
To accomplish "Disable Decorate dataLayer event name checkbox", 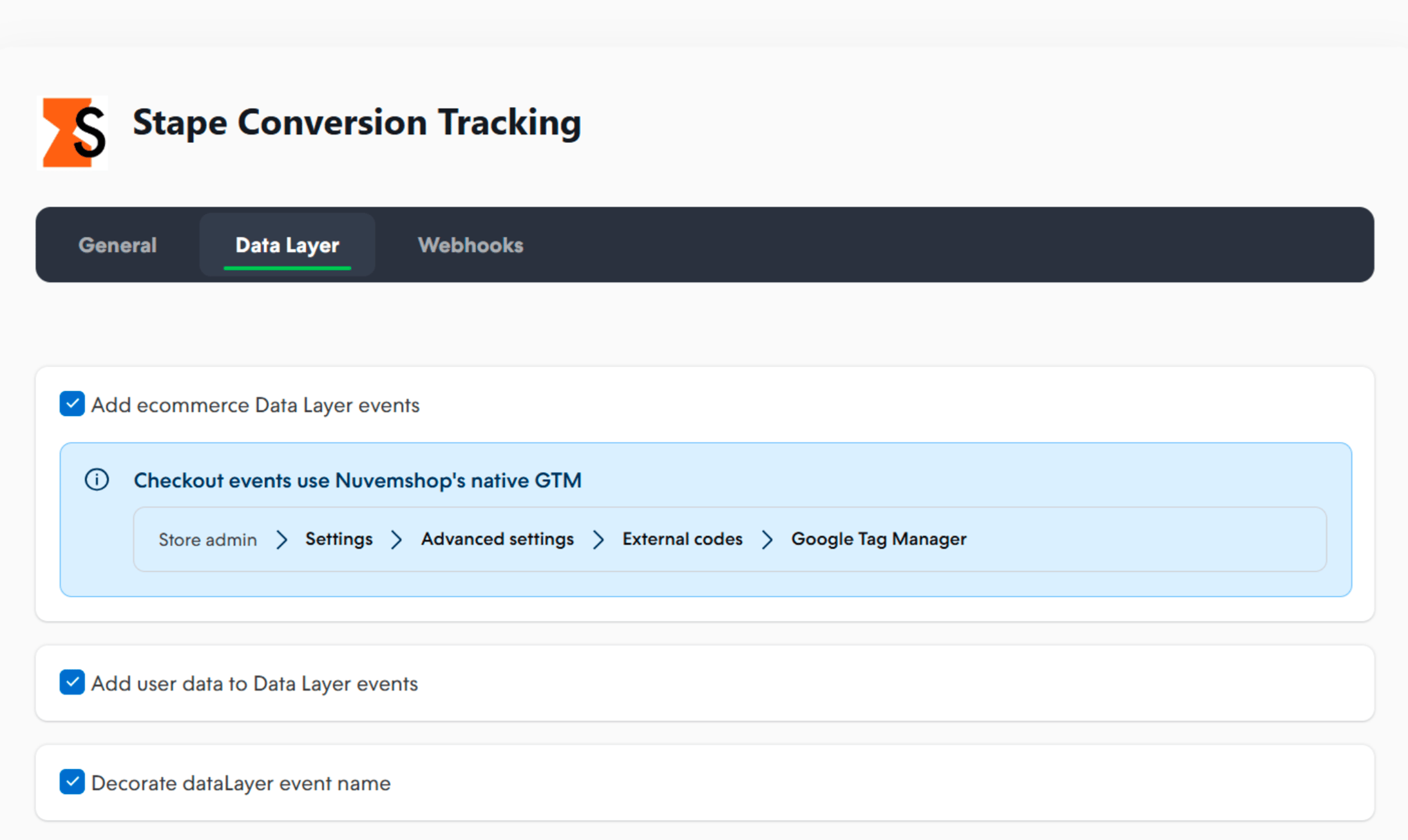I will point(72,782).
